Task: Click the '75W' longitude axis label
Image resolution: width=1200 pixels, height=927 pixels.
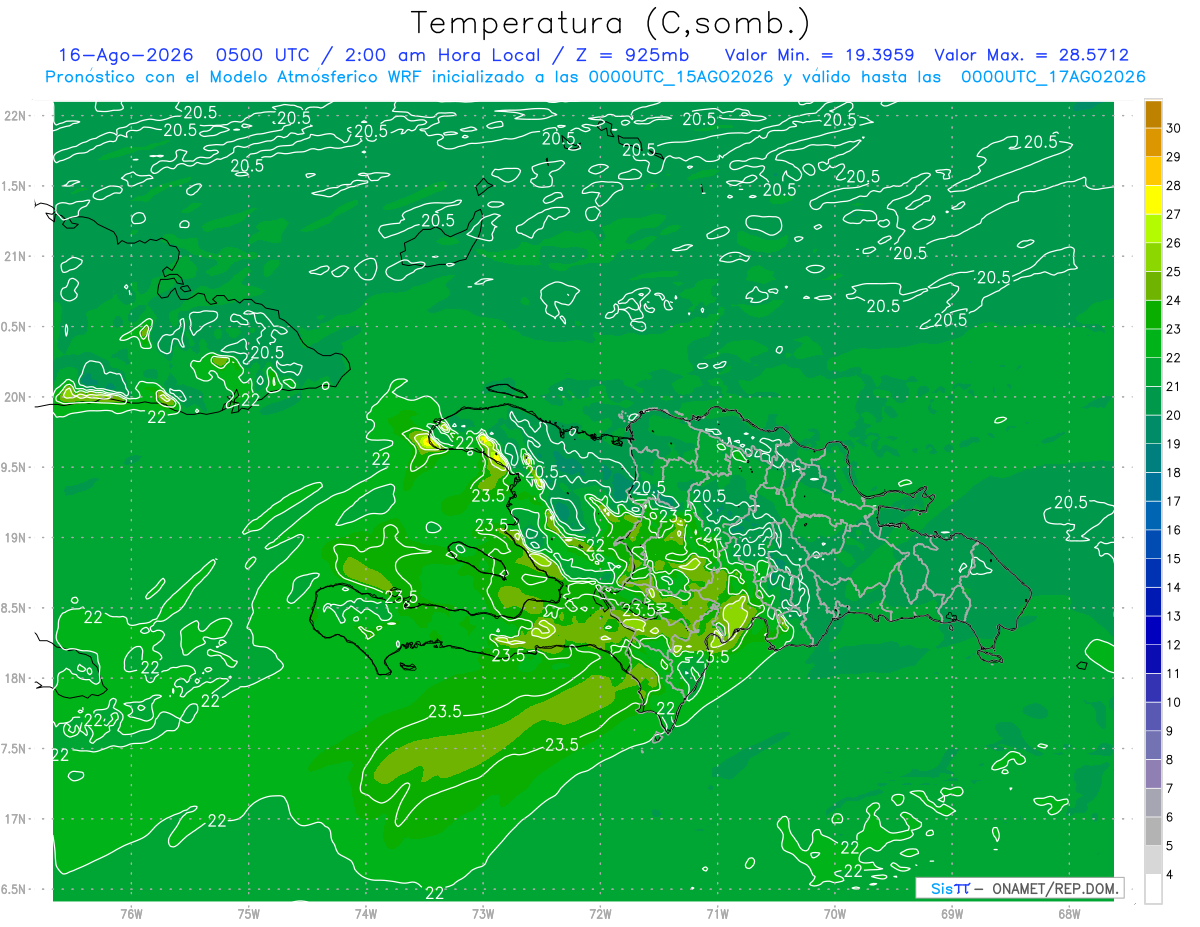Action: 248,914
